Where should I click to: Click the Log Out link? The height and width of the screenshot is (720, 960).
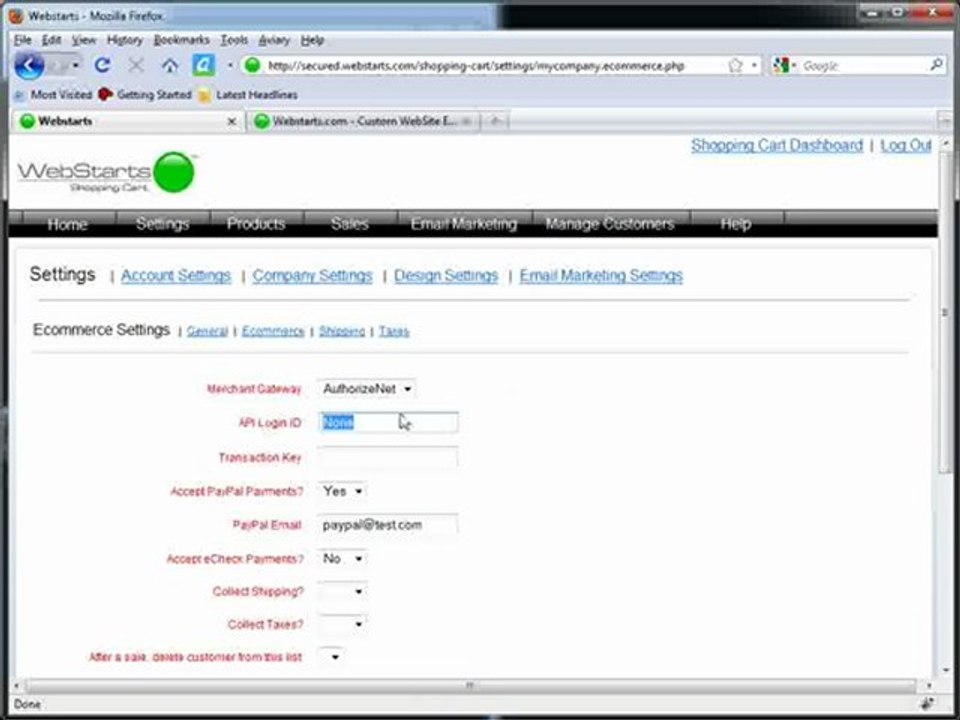point(906,145)
